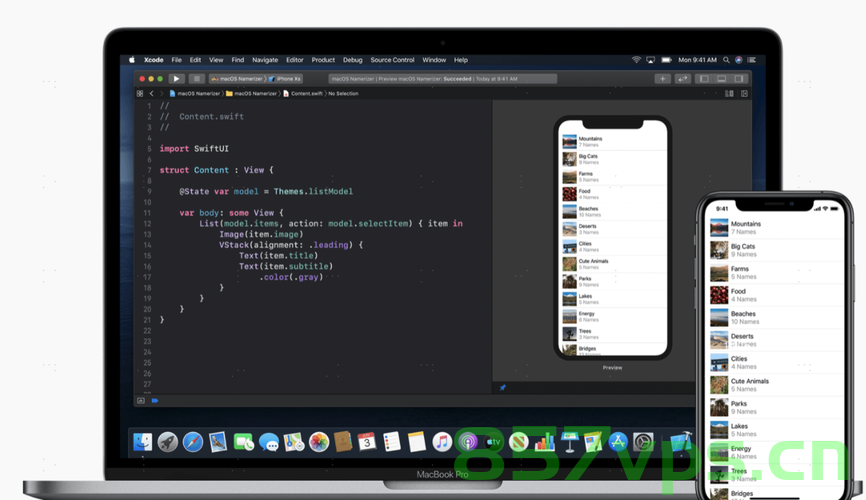866x500 pixels.
Task: Open the Source Control menu
Action: [392, 60]
